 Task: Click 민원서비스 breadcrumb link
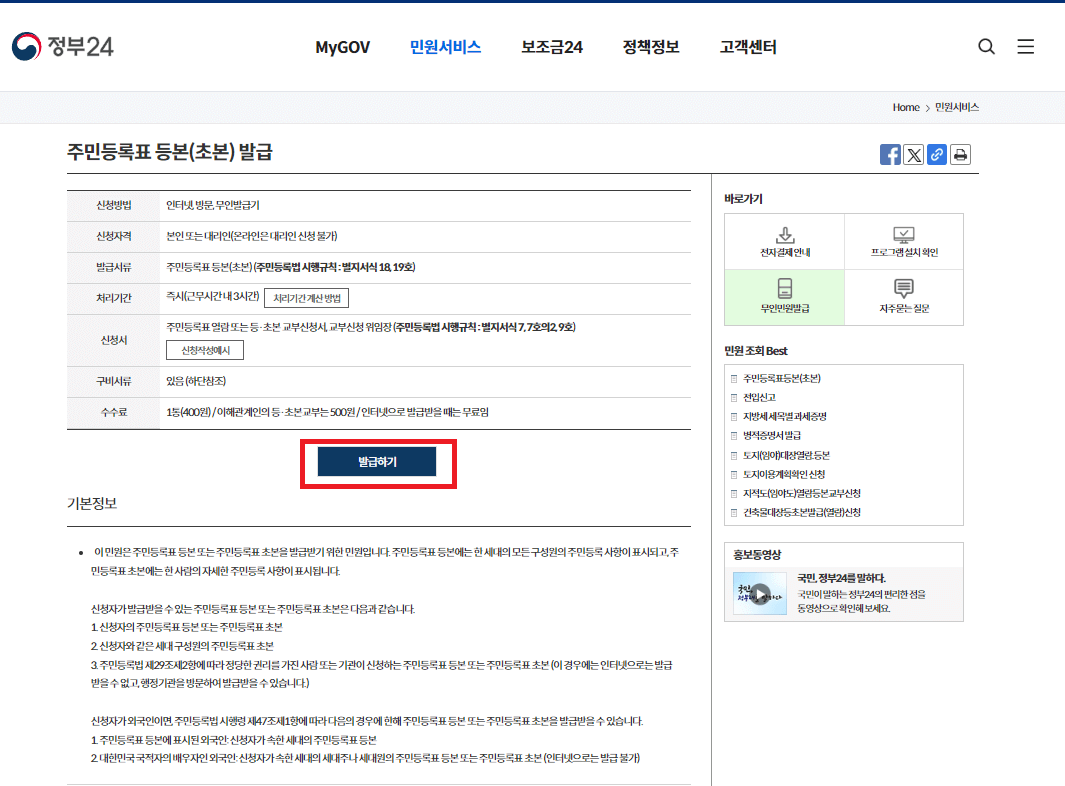point(956,107)
